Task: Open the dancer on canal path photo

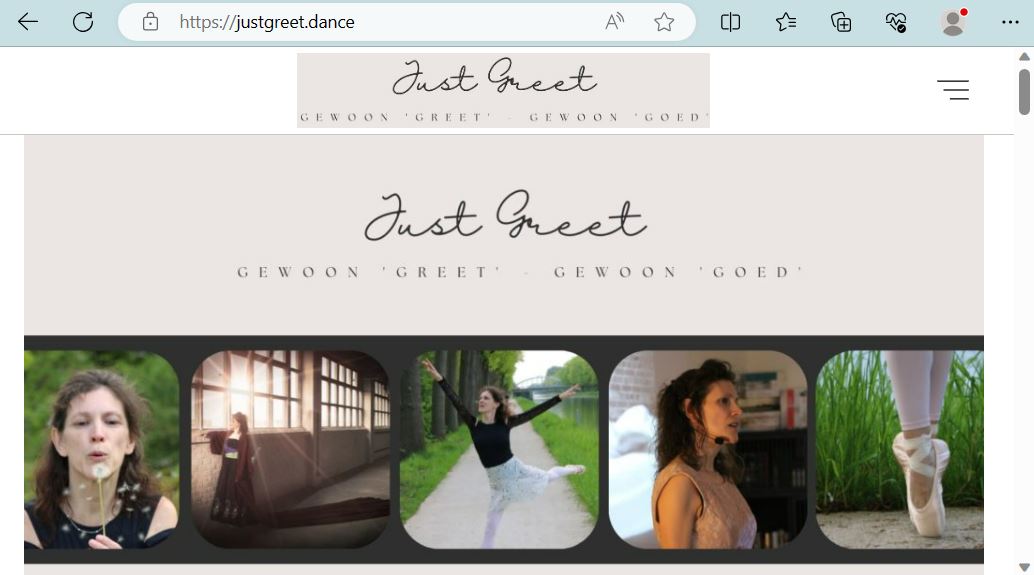Action: [499, 449]
